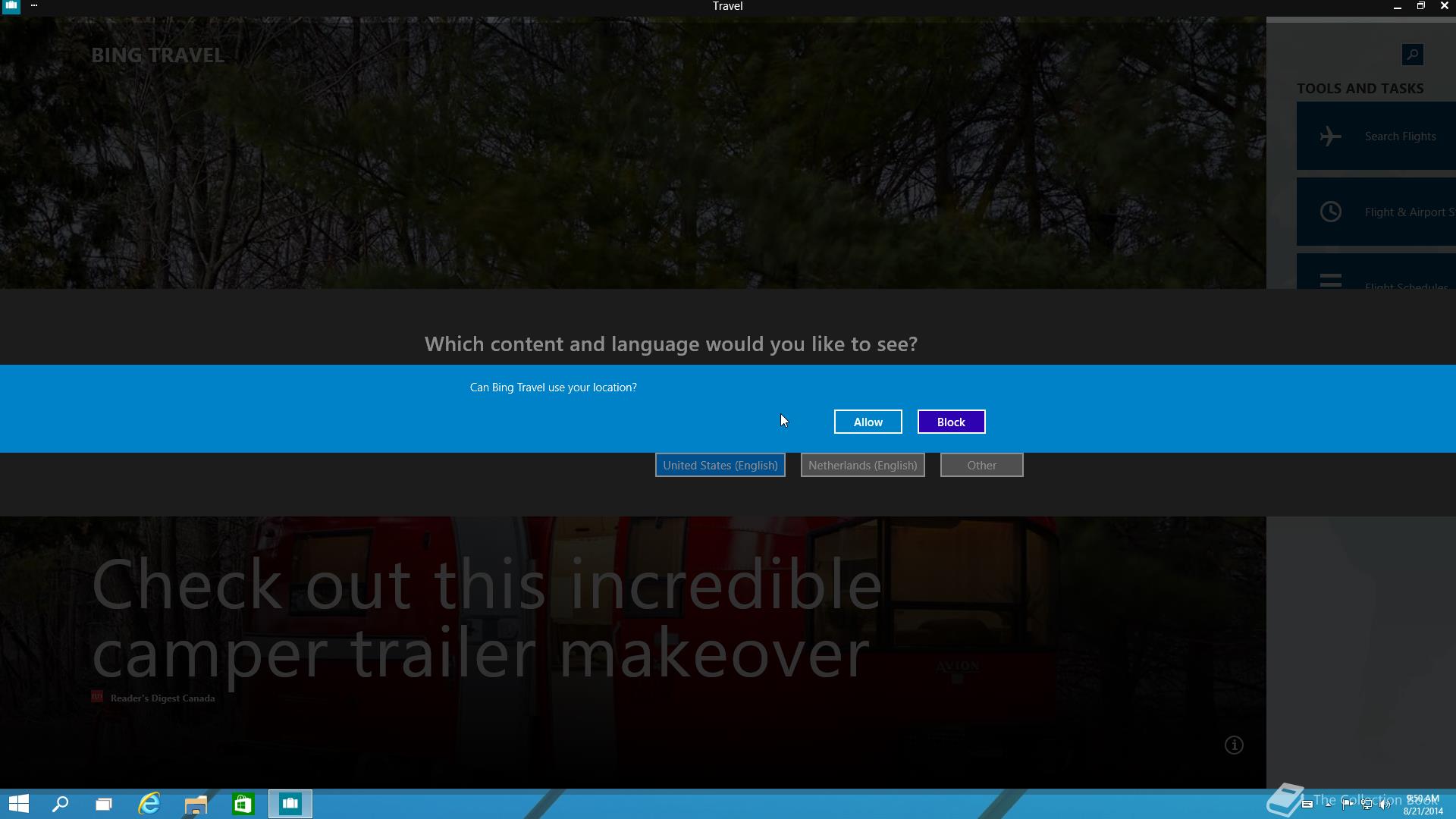The height and width of the screenshot is (819, 1456).
Task: Close the Travel window
Action: (1444, 6)
